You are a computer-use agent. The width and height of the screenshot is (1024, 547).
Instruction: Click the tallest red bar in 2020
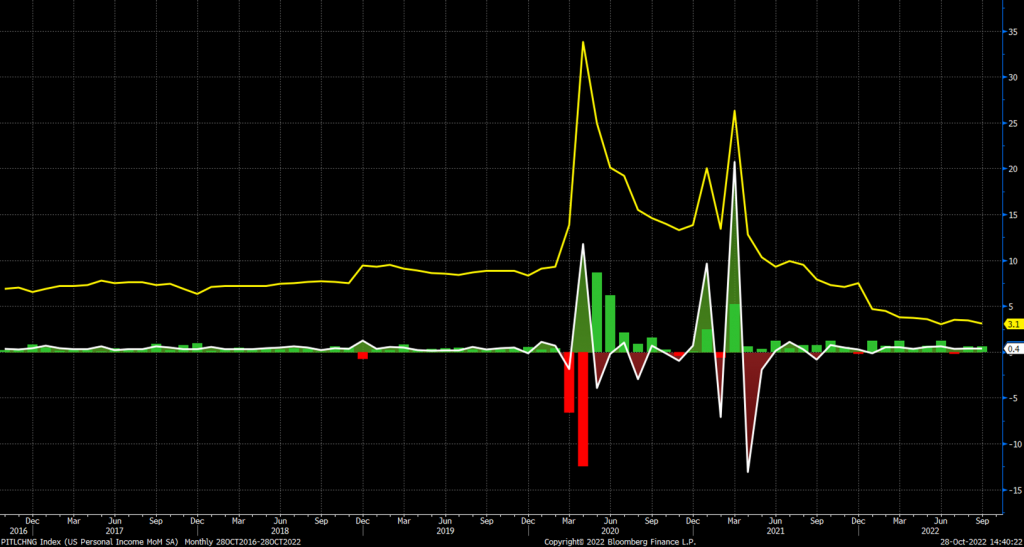pos(583,408)
